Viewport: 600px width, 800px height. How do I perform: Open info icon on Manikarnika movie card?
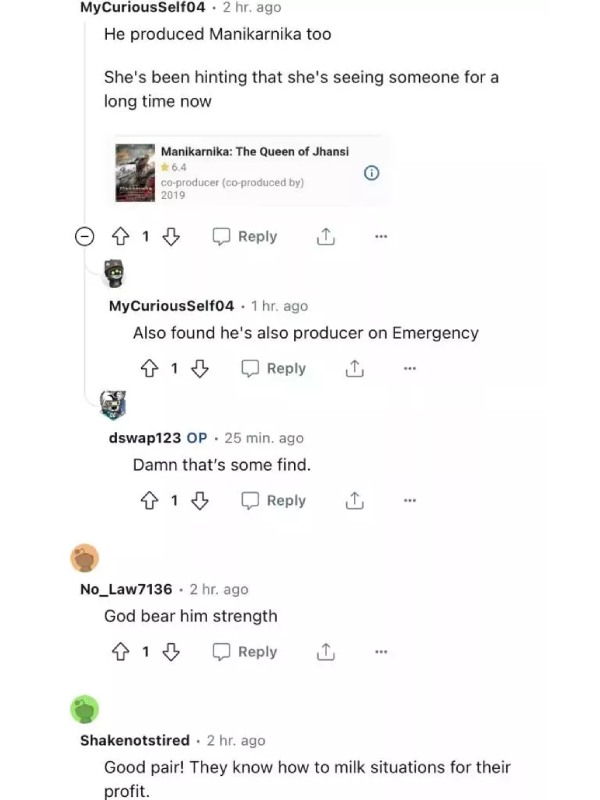371,173
